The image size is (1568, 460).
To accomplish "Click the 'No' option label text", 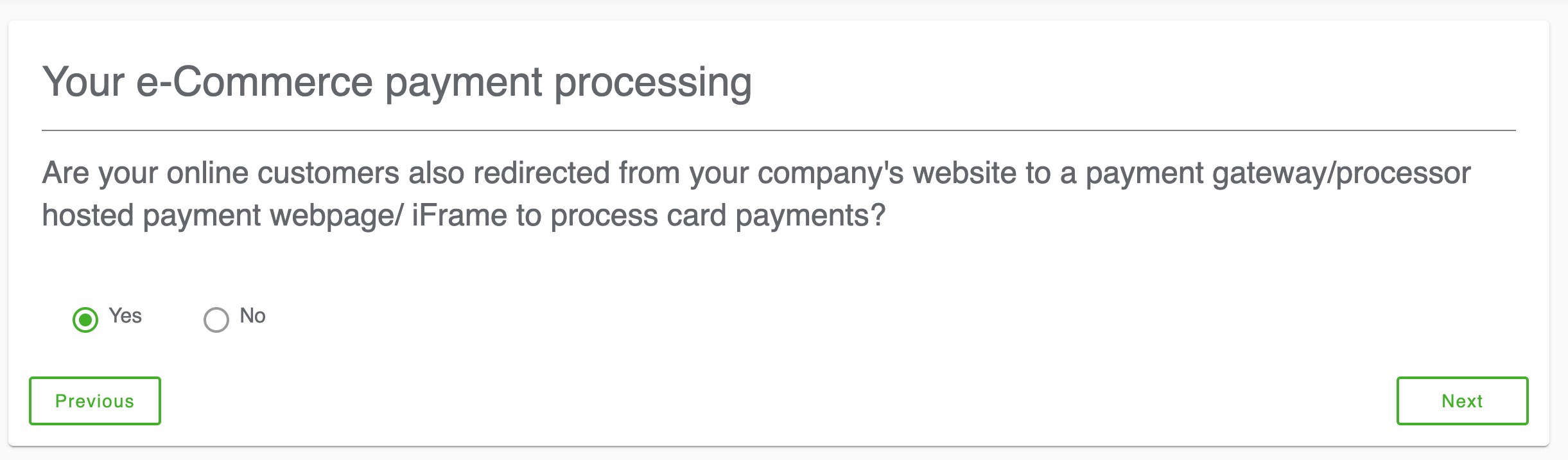I will 252,315.
